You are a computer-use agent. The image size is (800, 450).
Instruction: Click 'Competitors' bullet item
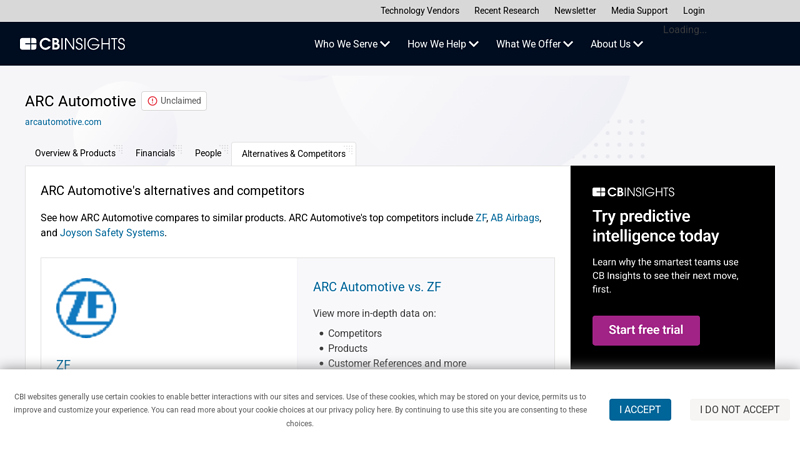[x=355, y=333]
